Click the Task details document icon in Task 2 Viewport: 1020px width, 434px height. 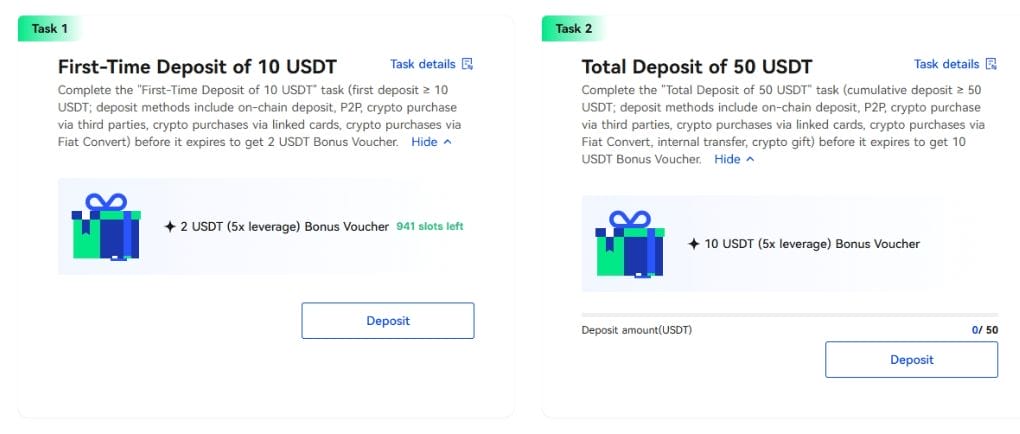click(x=991, y=64)
